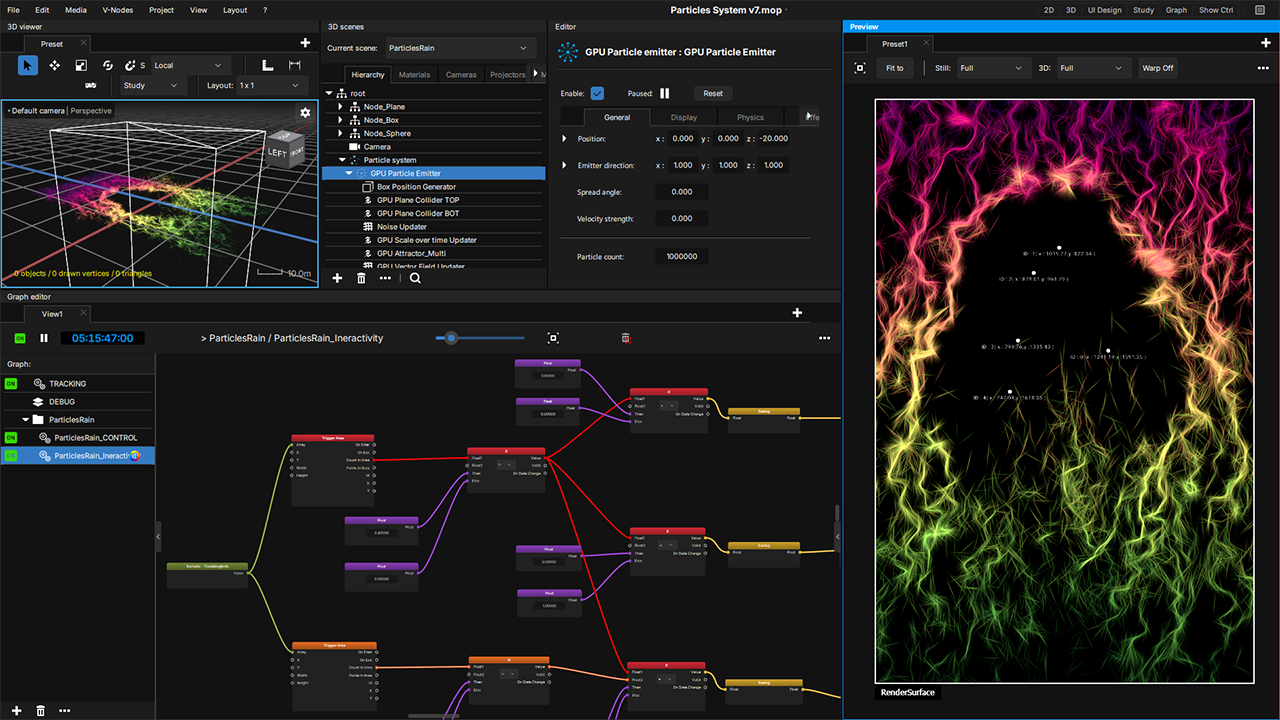
Task: Toggle the ON switch for TRACKING graph
Action: coord(11,383)
